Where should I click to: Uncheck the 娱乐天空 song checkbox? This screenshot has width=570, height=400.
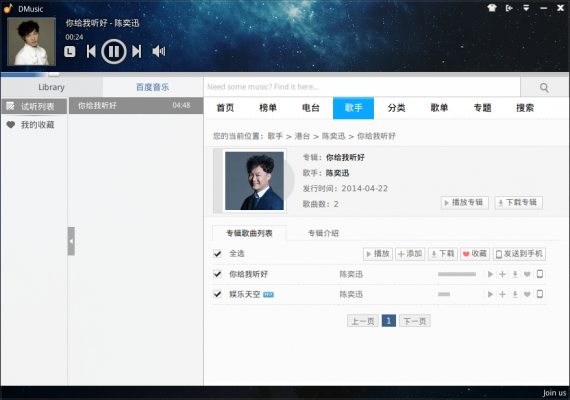click(217, 294)
